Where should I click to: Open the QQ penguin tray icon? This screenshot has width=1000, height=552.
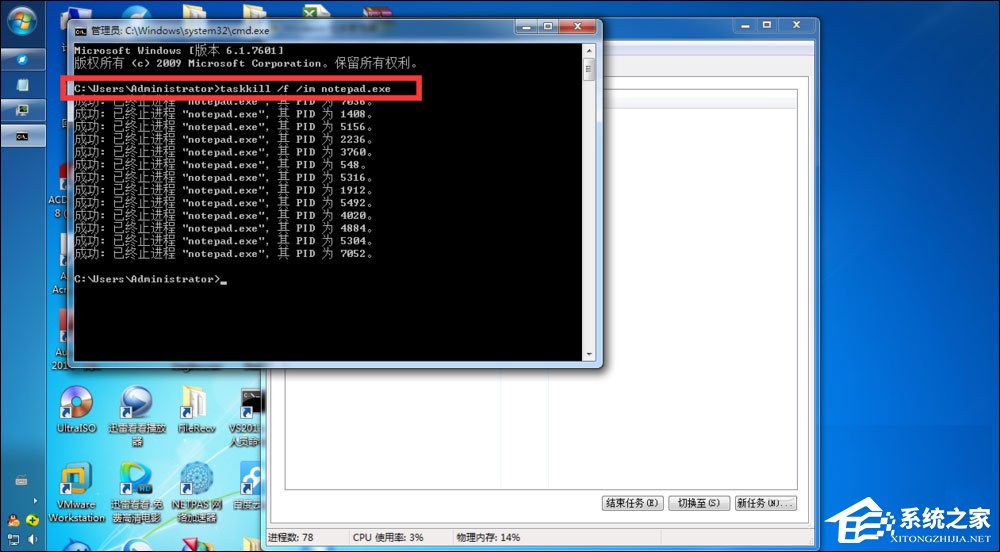pos(13,520)
